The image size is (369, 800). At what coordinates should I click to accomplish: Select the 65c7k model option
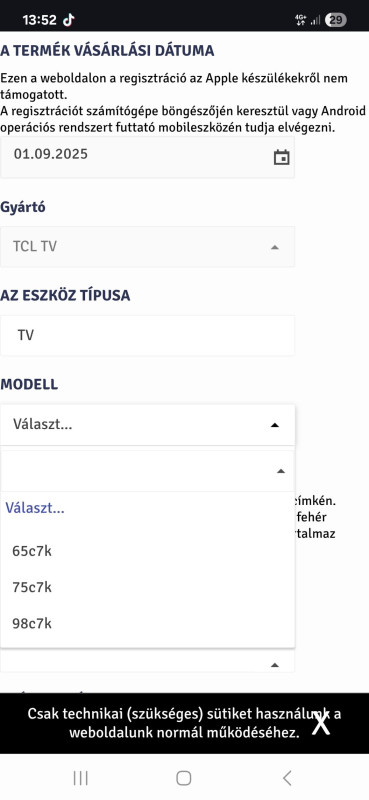point(147,551)
